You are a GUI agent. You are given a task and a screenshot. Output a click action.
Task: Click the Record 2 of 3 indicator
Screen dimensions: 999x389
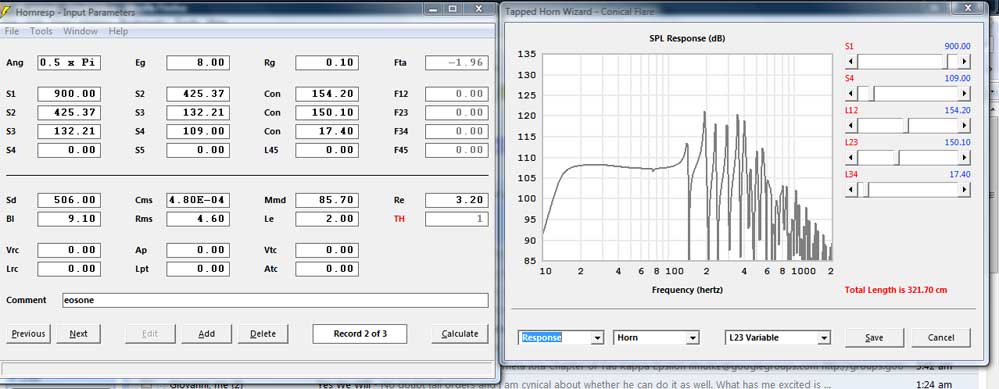(360, 334)
